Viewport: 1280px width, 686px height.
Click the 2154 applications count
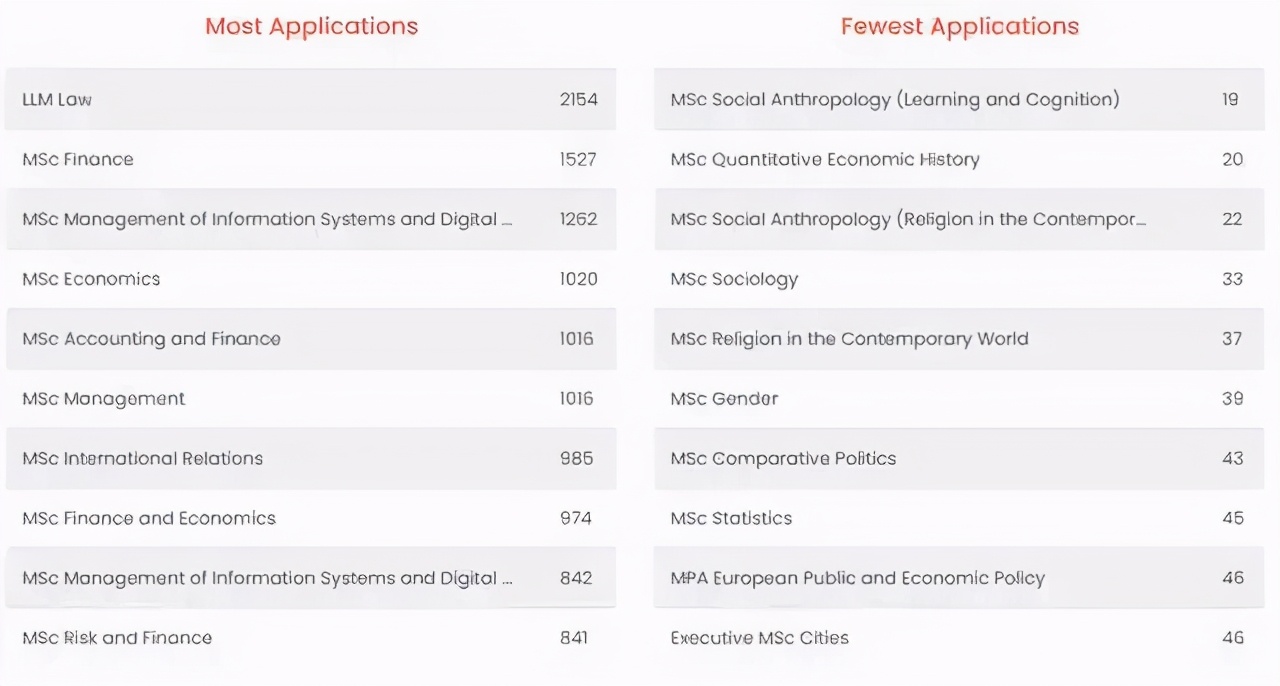(578, 99)
